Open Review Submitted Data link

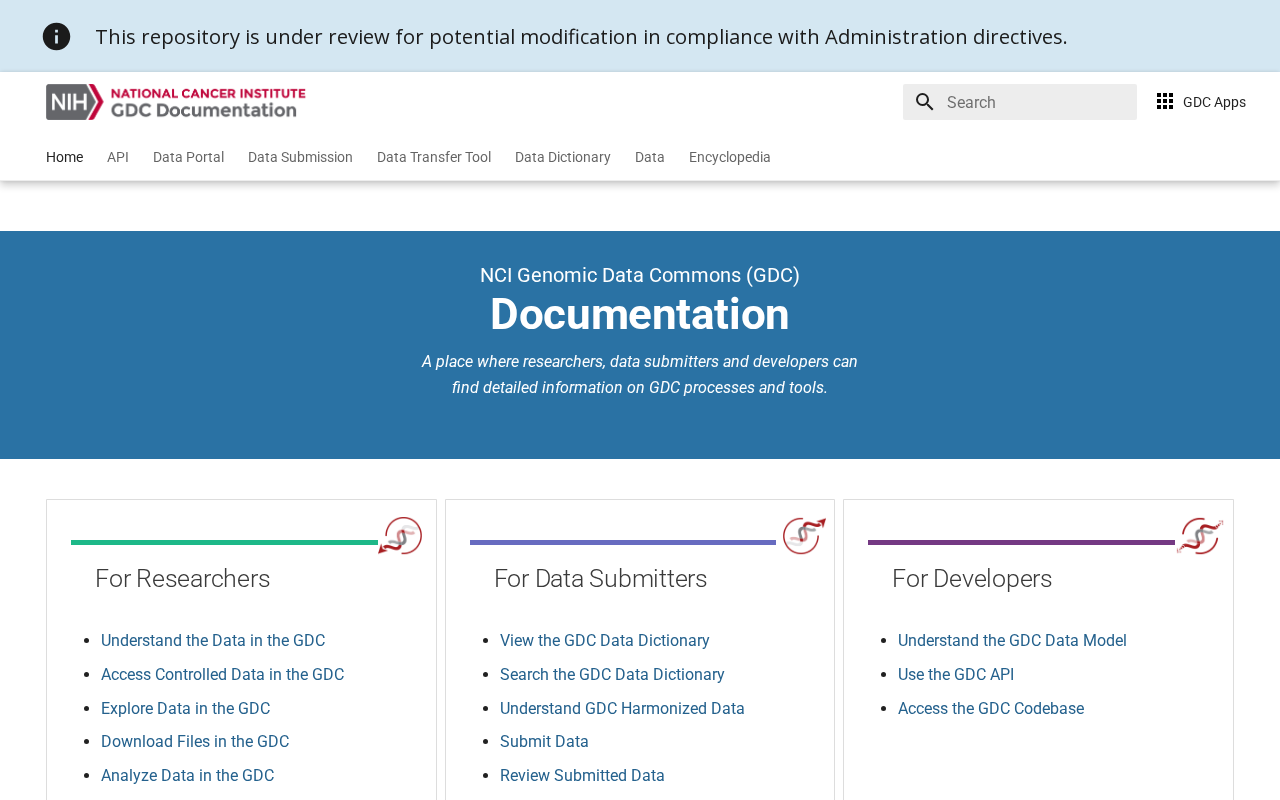(582, 776)
